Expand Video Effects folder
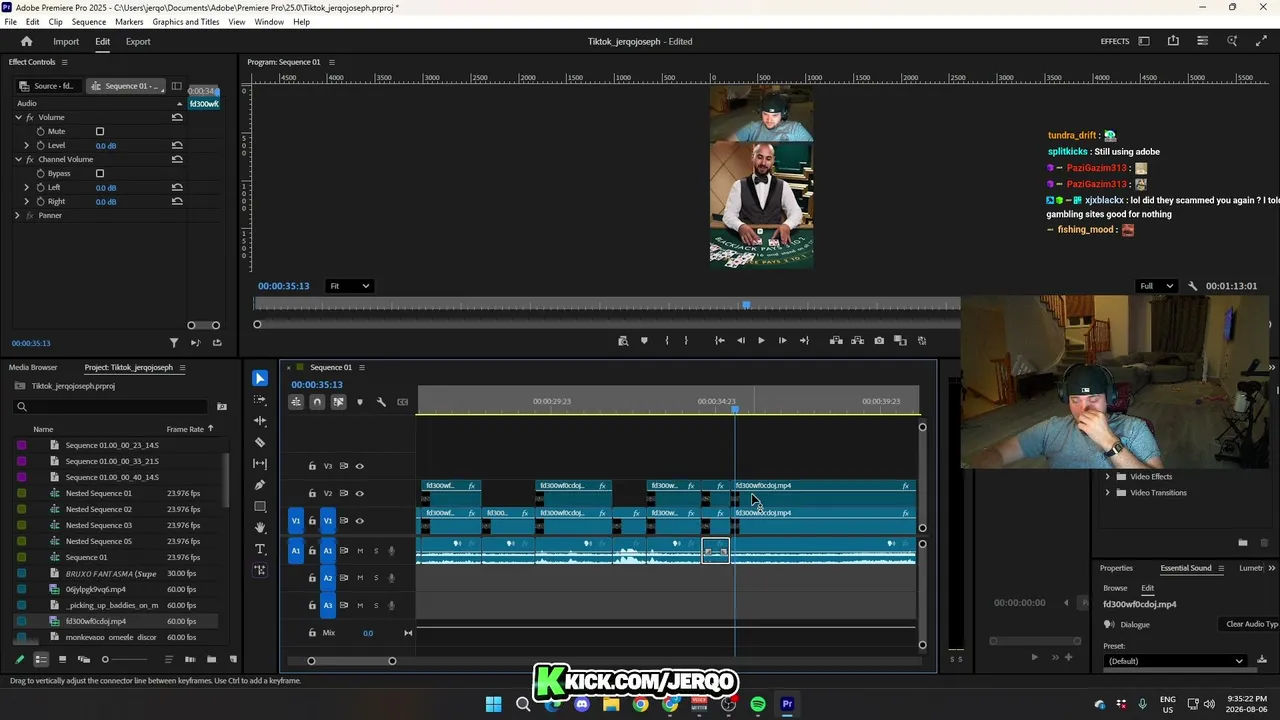This screenshot has height=720, width=1280. click(1108, 477)
